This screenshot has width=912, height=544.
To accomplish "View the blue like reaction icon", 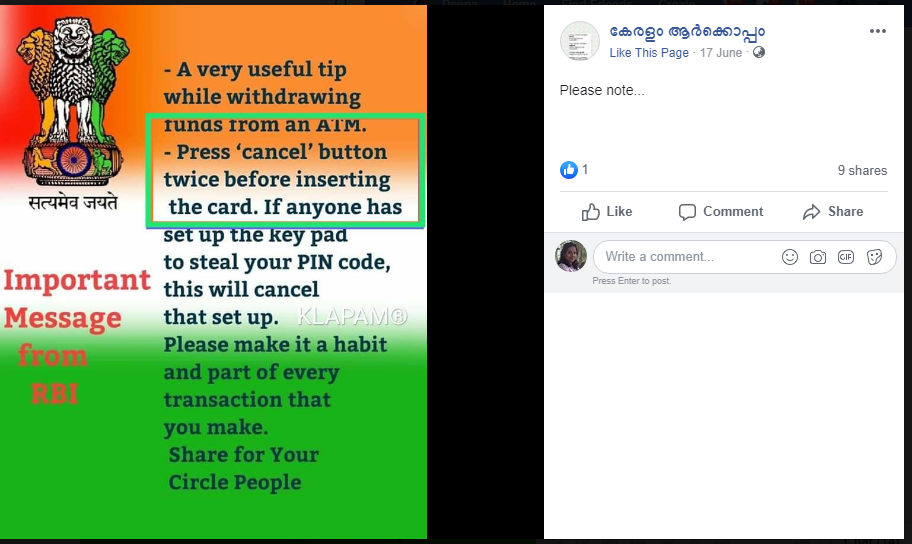I will click(568, 170).
